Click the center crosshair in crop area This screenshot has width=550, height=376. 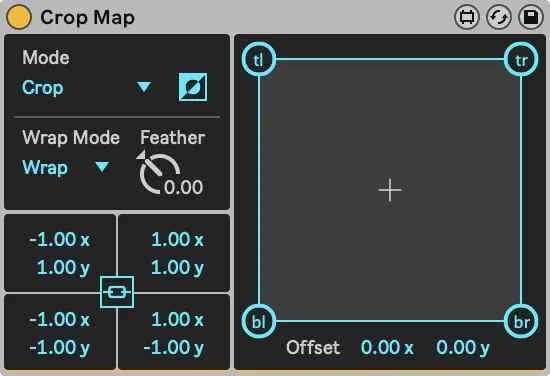point(390,190)
